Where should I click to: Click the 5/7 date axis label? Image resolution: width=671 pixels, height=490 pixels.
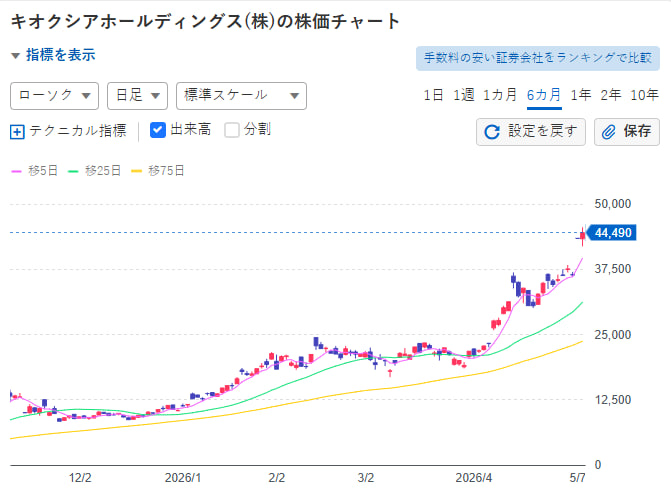pos(577,478)
